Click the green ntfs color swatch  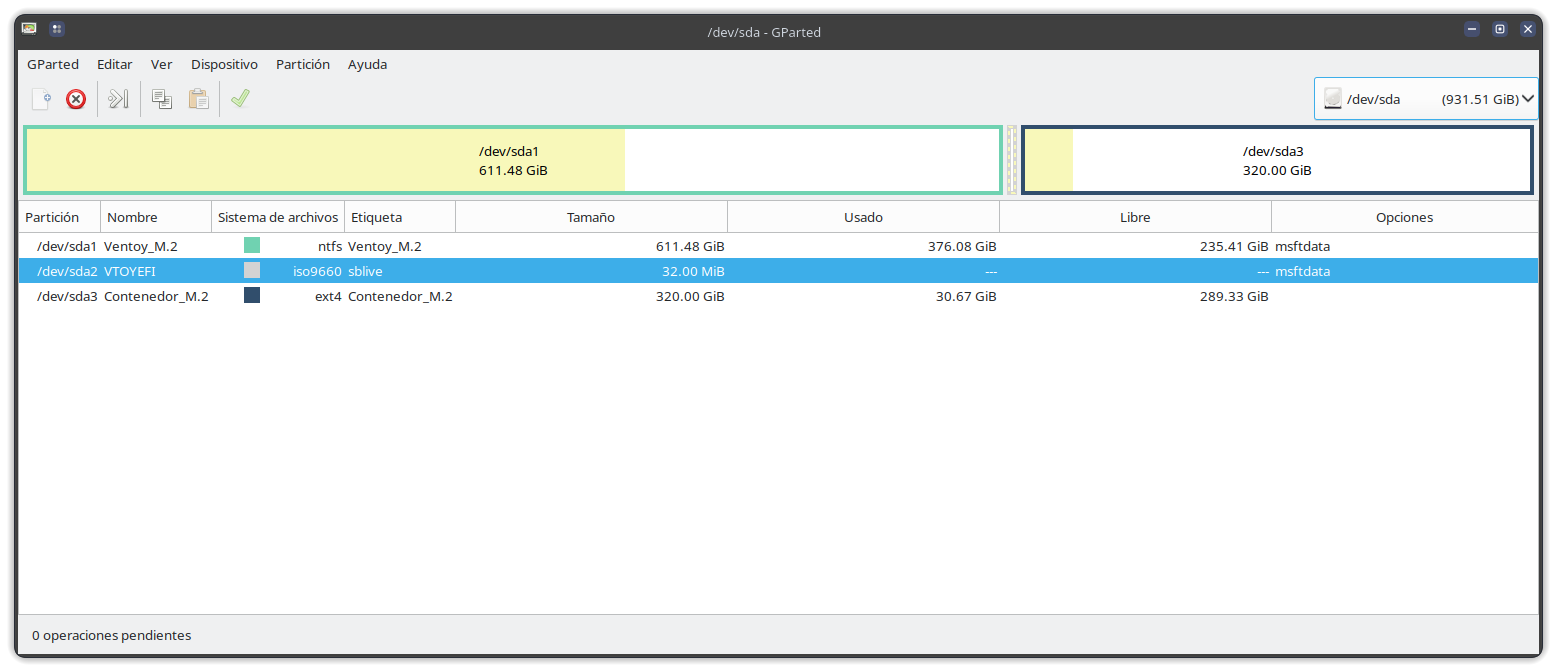click(252, 245)
